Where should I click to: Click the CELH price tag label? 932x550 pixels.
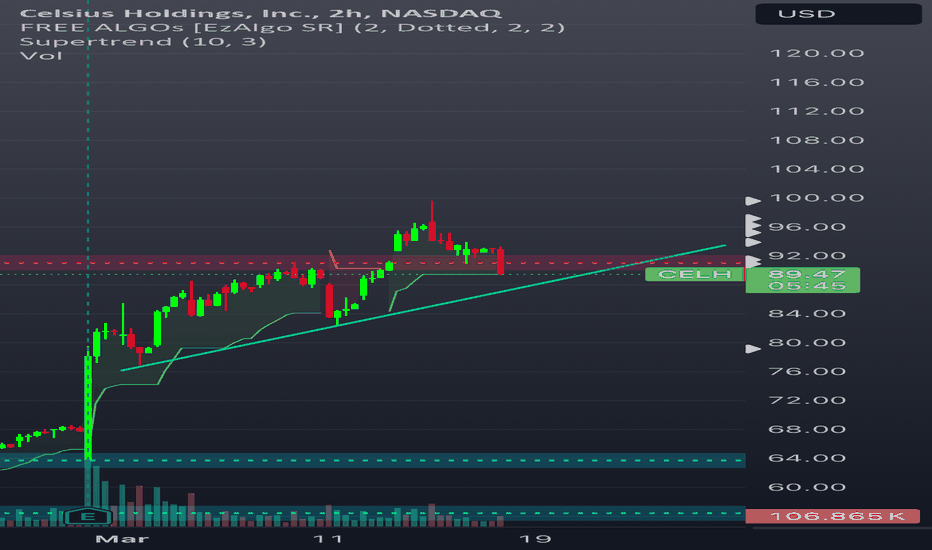pyautogui.click(x=694, y=274)
